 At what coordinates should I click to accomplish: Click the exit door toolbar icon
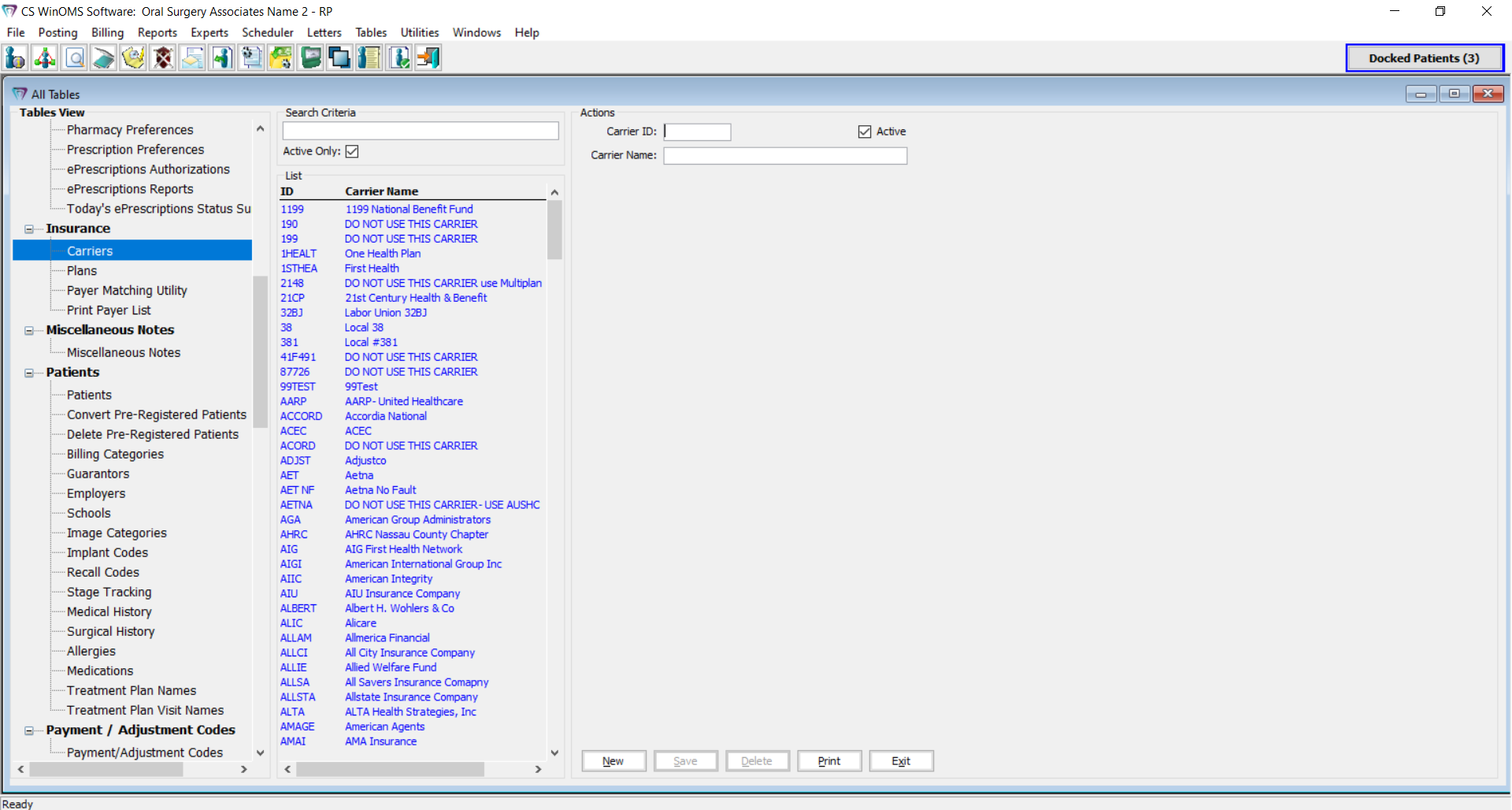[x=428, y=58]
